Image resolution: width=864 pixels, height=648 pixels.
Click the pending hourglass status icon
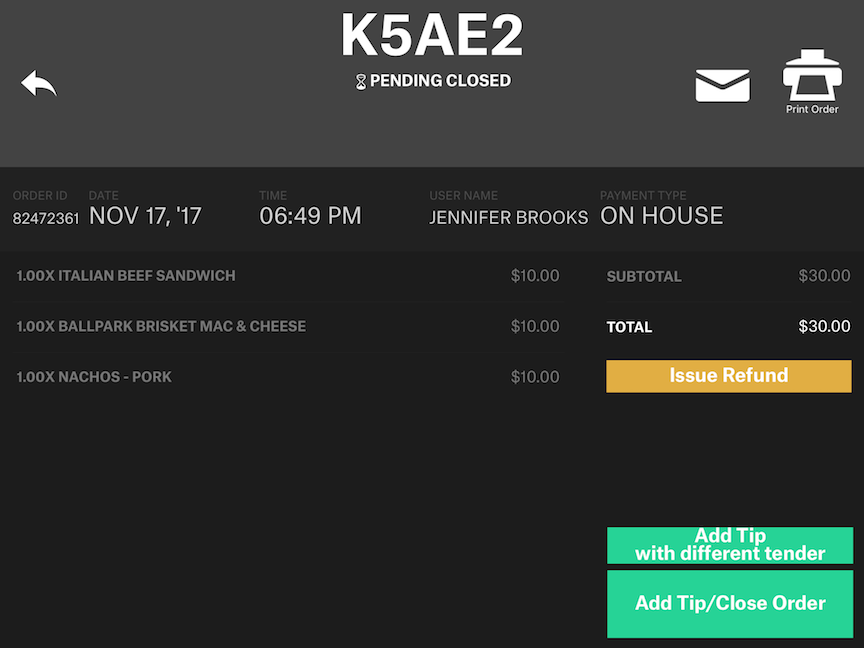[x=361, y=82]
